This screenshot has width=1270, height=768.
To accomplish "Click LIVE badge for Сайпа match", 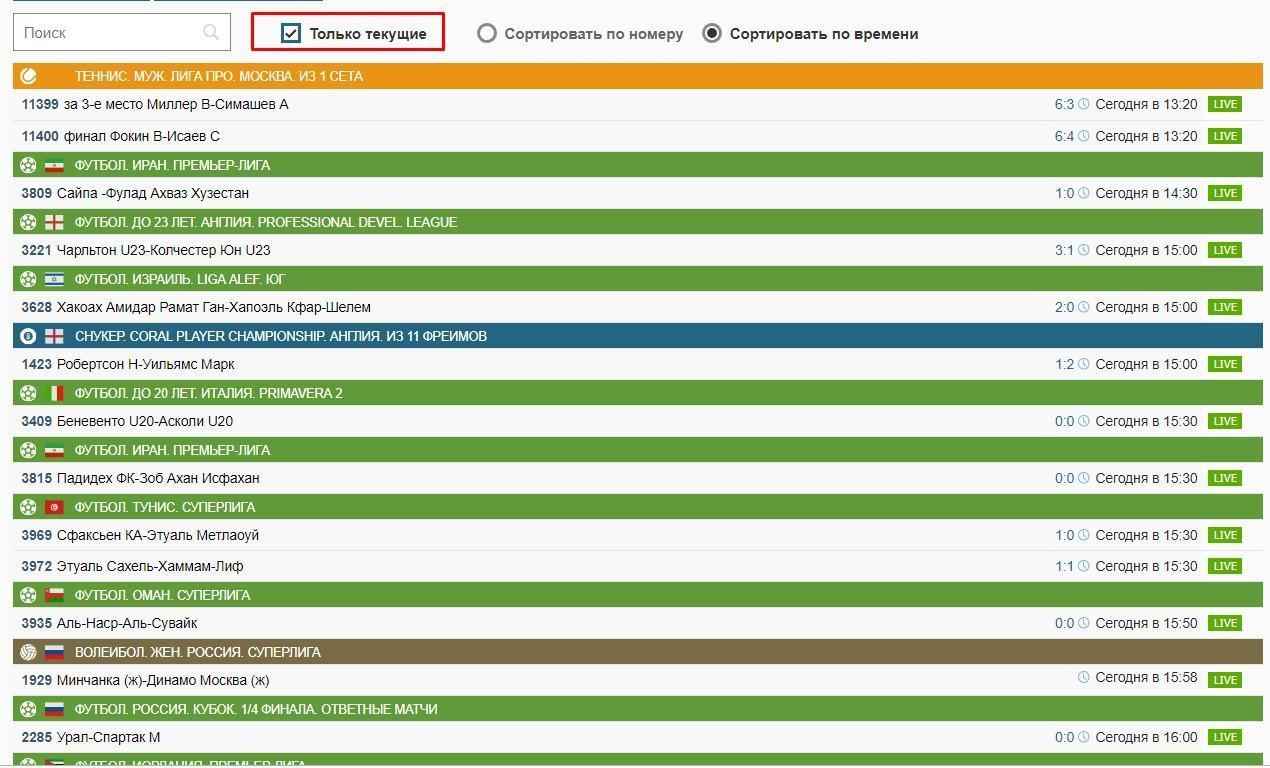I will point(1225,193).
